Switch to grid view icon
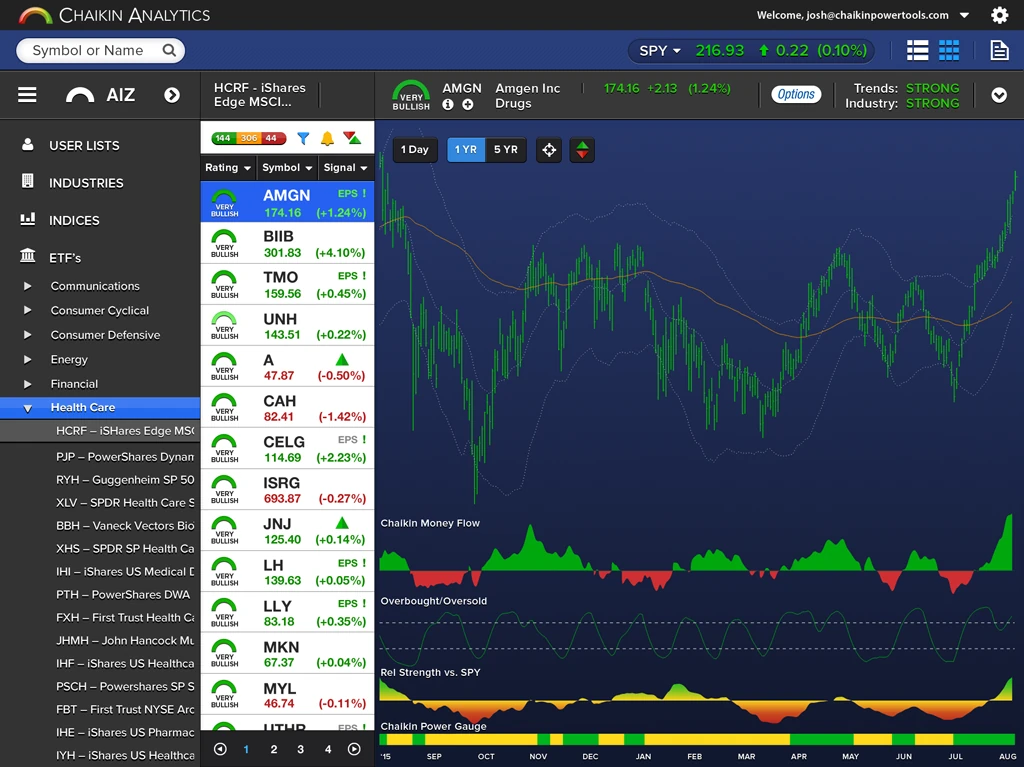1024x767 pixels. pyautogui.click(x=949, y=50)
